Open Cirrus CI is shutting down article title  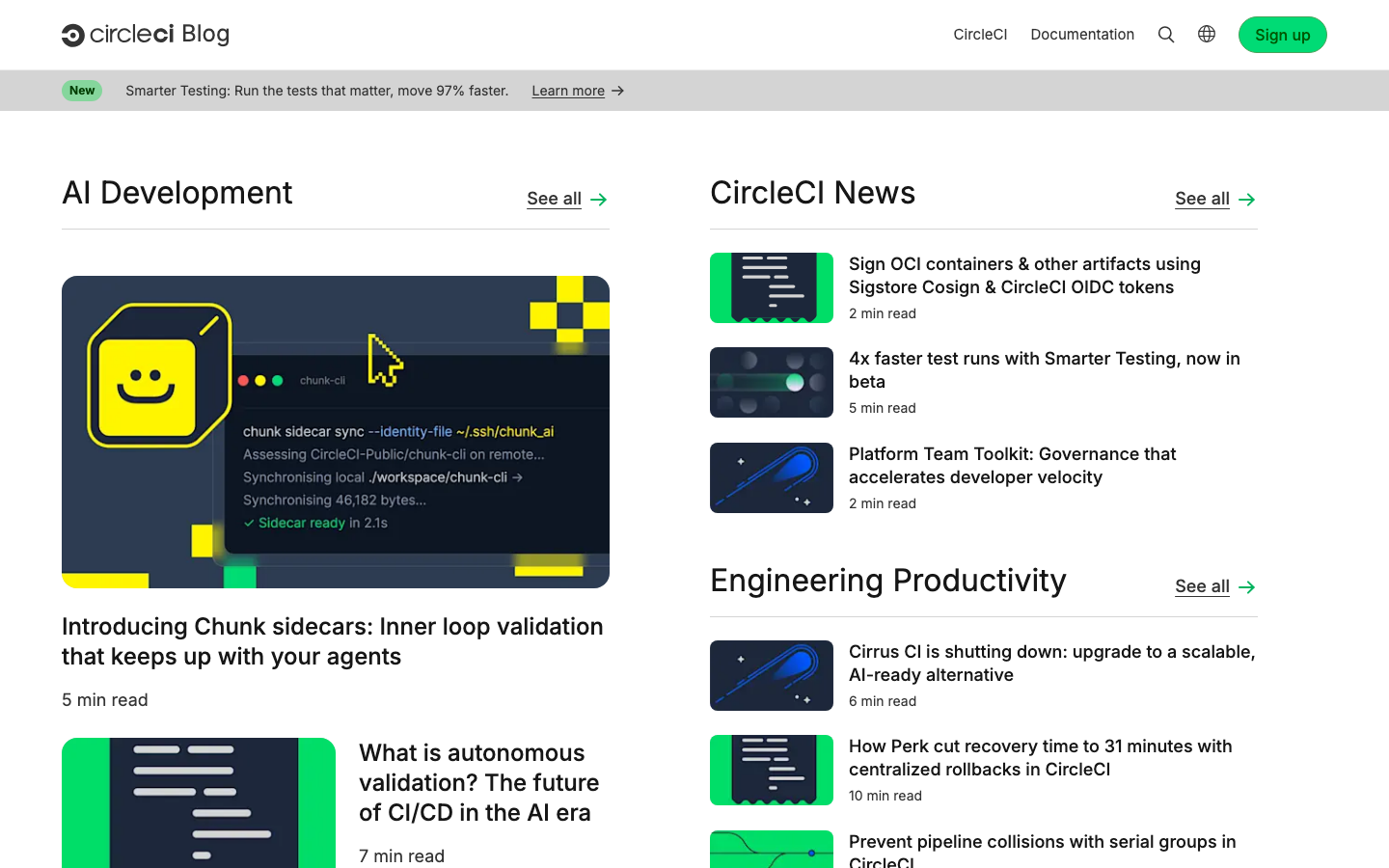coord(1052,664)
